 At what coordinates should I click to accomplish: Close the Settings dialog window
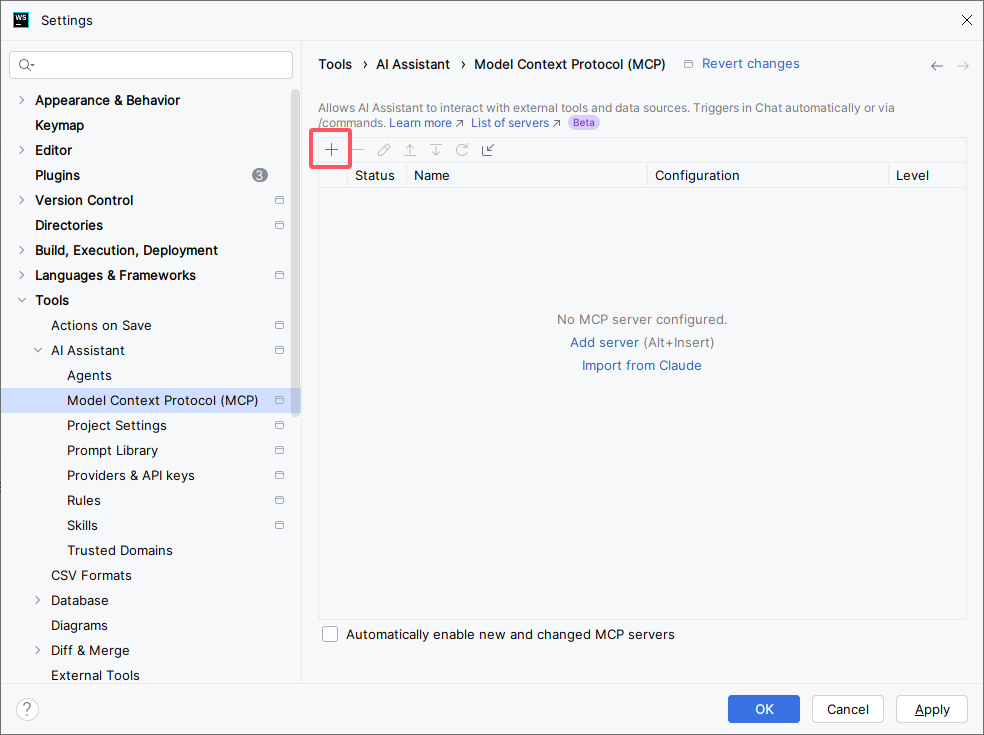click(x=966, y=20)
